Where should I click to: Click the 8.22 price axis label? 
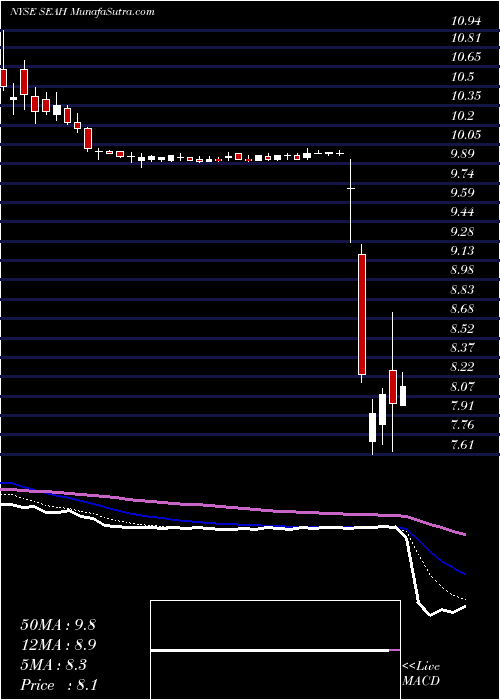(x=463, y=367)
